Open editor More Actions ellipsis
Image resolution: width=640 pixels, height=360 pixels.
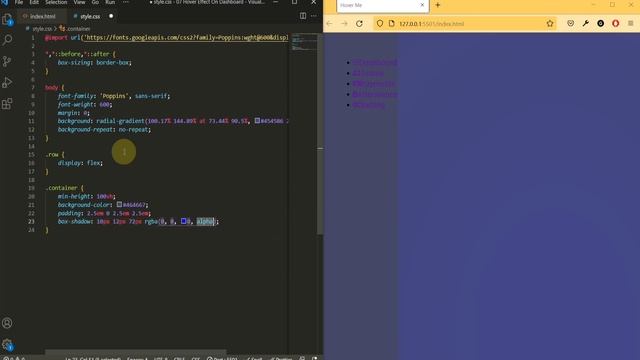tap(313, 16)
